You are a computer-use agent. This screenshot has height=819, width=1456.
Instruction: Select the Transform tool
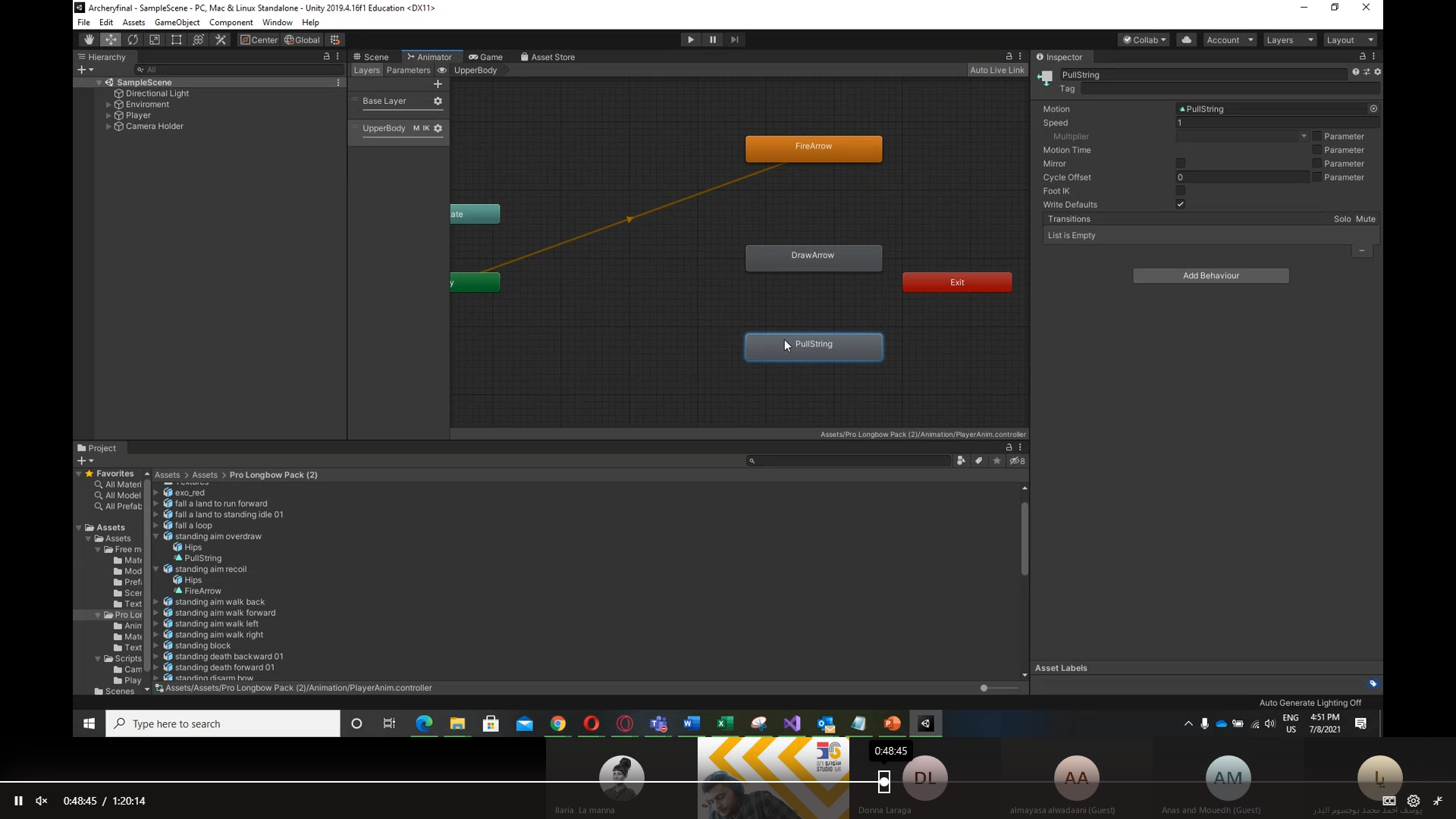pos(199,40)
